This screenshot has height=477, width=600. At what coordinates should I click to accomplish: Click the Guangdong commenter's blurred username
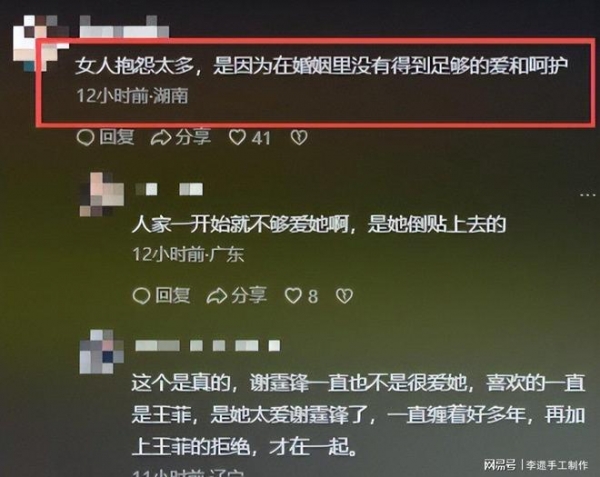click(x=169, y=189)
